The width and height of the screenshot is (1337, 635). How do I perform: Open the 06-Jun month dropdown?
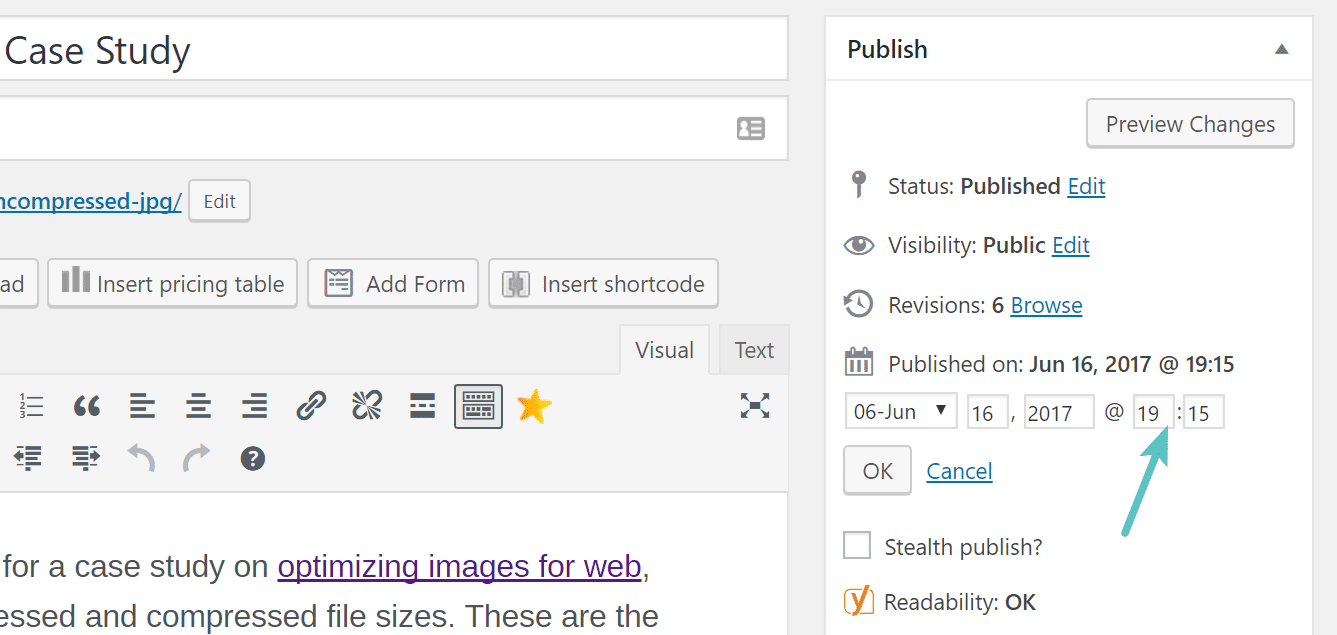click(900, 410)
